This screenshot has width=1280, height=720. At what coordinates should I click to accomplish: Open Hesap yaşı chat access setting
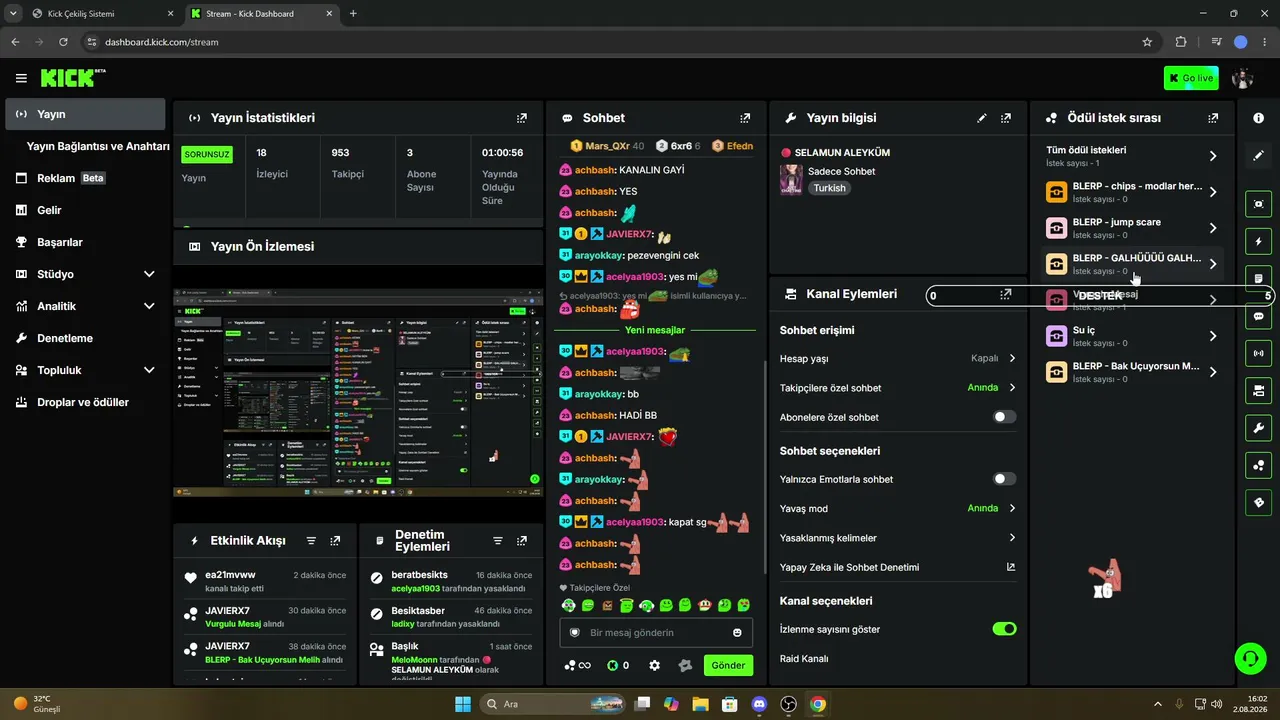pos(898,358)
